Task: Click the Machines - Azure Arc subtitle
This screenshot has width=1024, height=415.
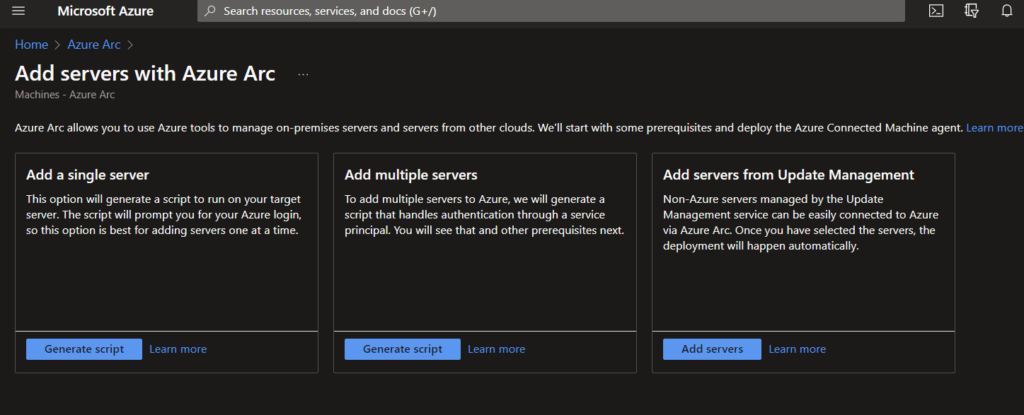Action: pos(65,95)
